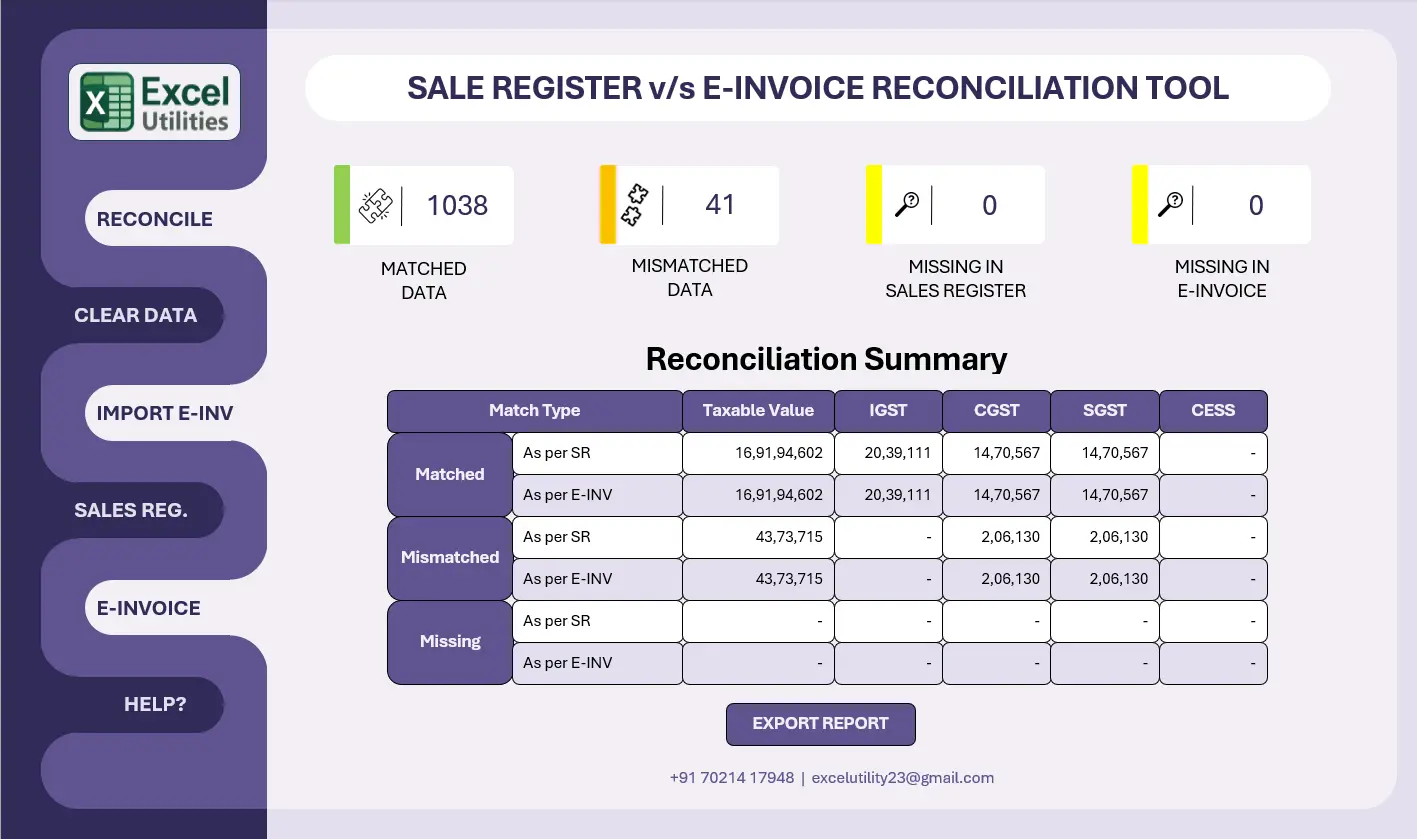The image size is (1417, 839).
Task: Click the Taxable Value column header
Action: click(758, 411)
